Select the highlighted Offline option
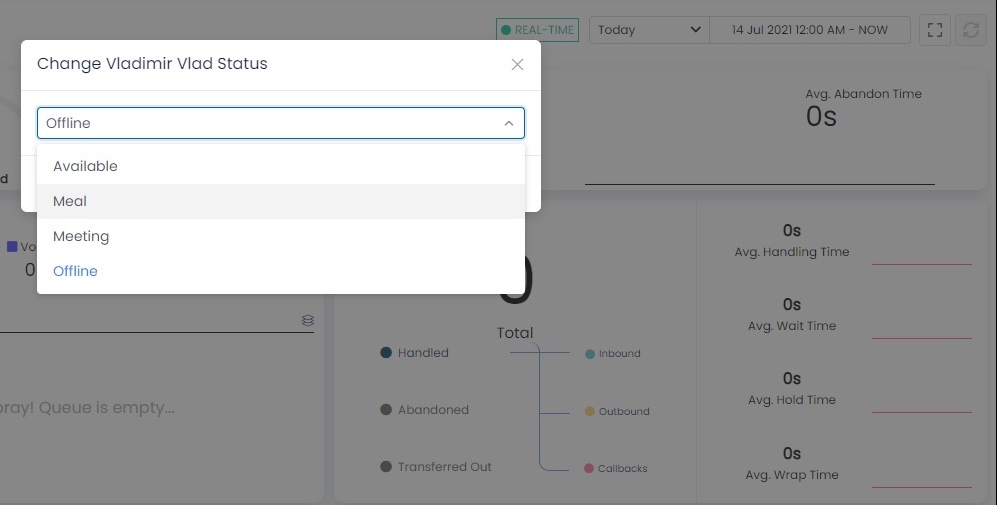 pyautogui.click(x=280, y=271)
